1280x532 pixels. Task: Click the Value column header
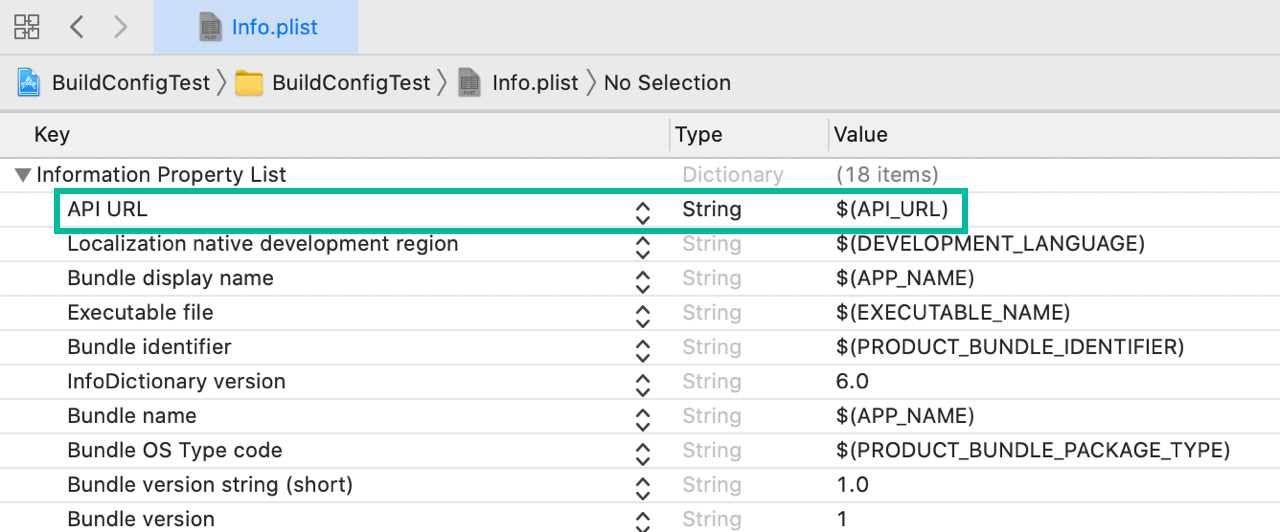point(861,134)
